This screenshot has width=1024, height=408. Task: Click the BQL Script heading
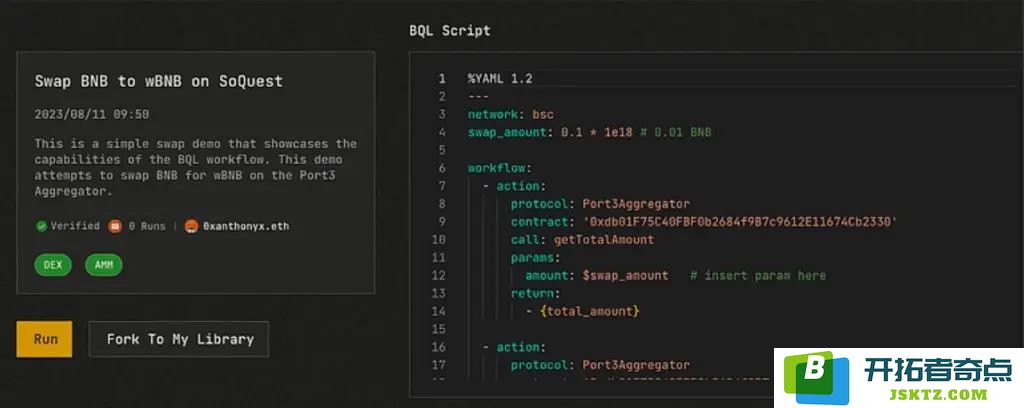449,31
